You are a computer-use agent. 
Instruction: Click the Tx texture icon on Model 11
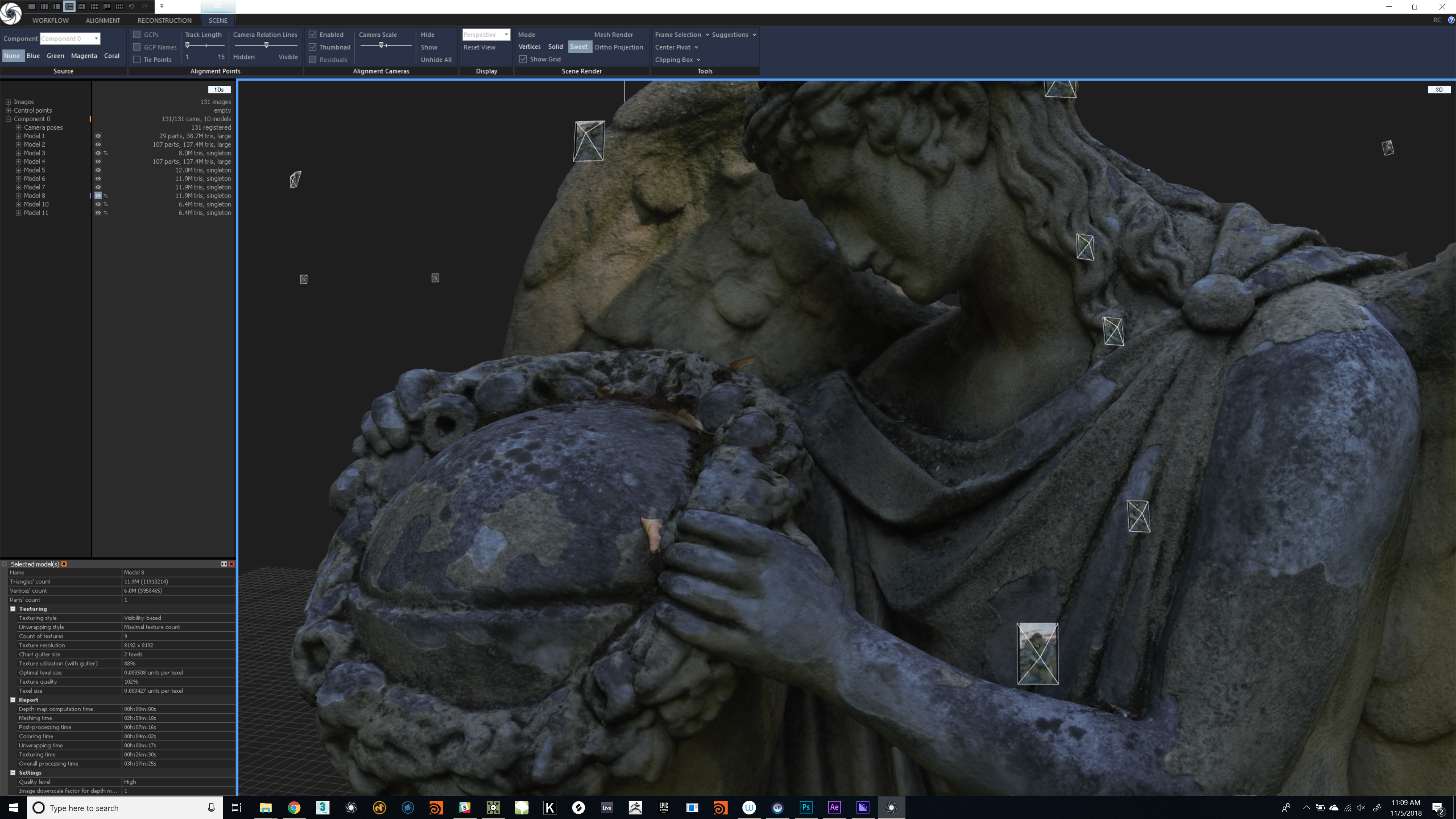[106, 212]
